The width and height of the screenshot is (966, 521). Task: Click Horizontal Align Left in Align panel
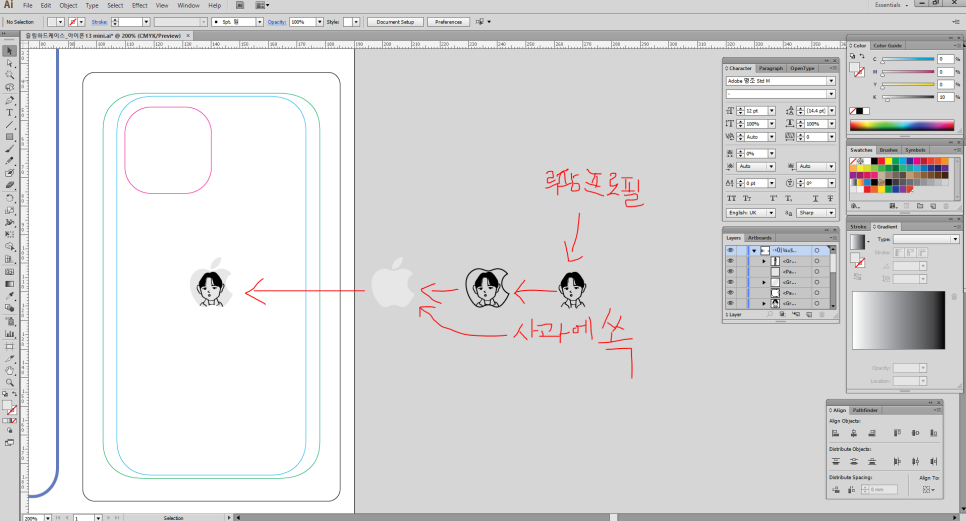[x=835, y=433]
